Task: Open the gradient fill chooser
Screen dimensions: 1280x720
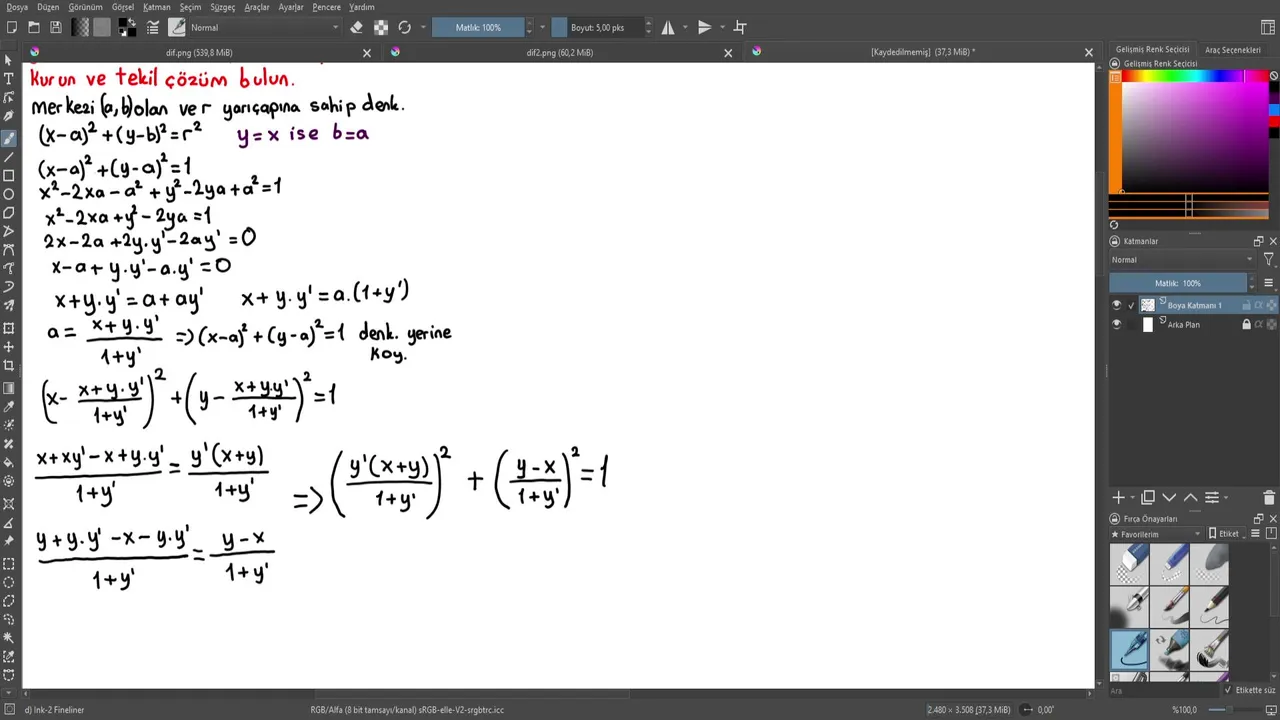Action: (81, 27)
